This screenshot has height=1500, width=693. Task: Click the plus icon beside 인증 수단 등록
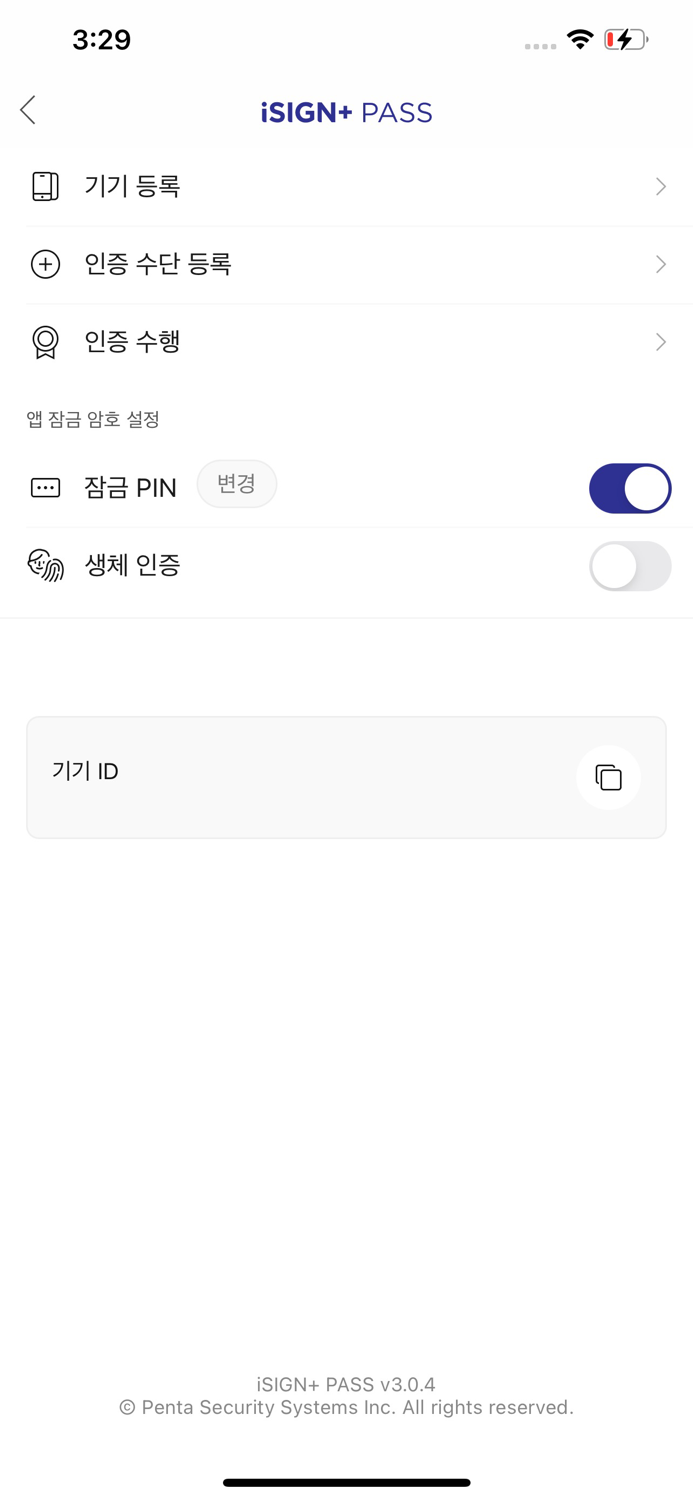coord(45,264)
